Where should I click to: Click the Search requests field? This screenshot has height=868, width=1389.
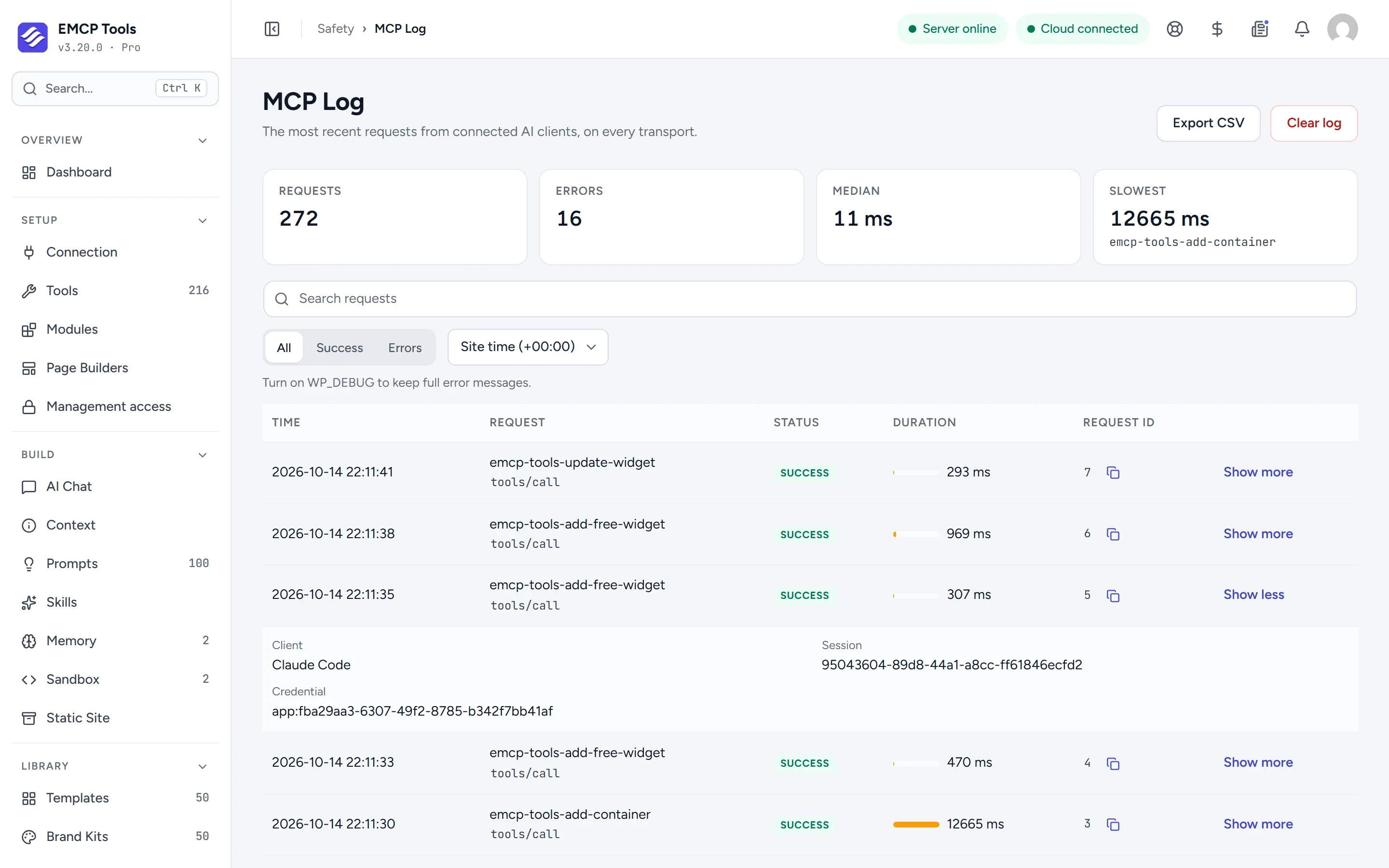tap(810, 298)
